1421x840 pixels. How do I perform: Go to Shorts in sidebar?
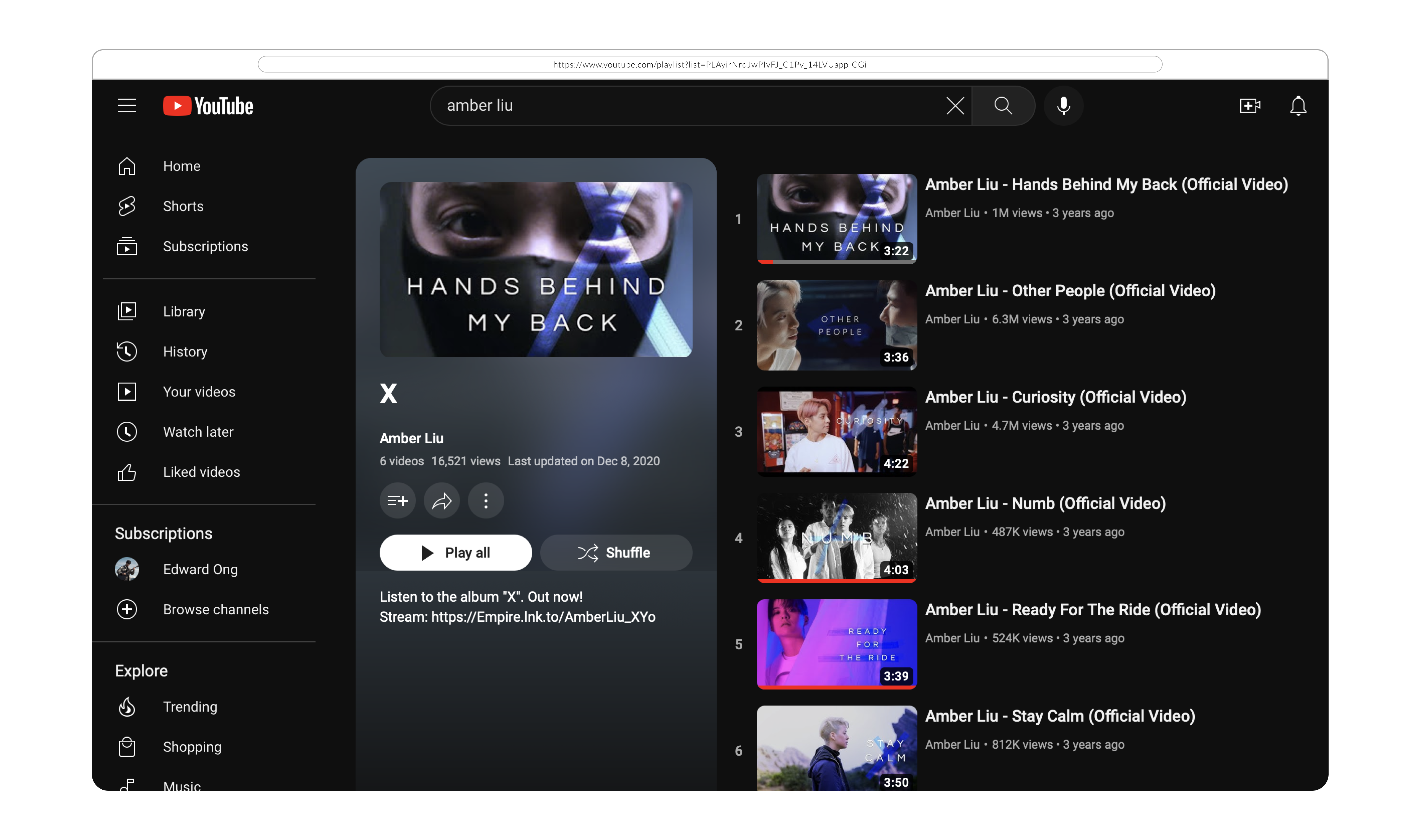[183, 206]
